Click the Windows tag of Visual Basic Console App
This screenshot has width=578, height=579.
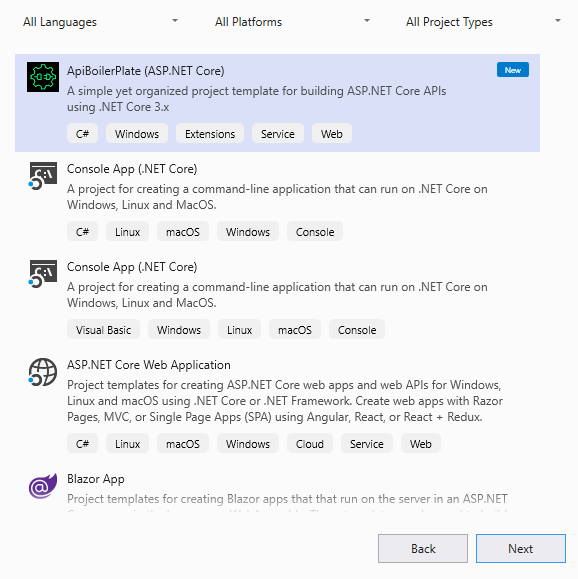[179, 329]
